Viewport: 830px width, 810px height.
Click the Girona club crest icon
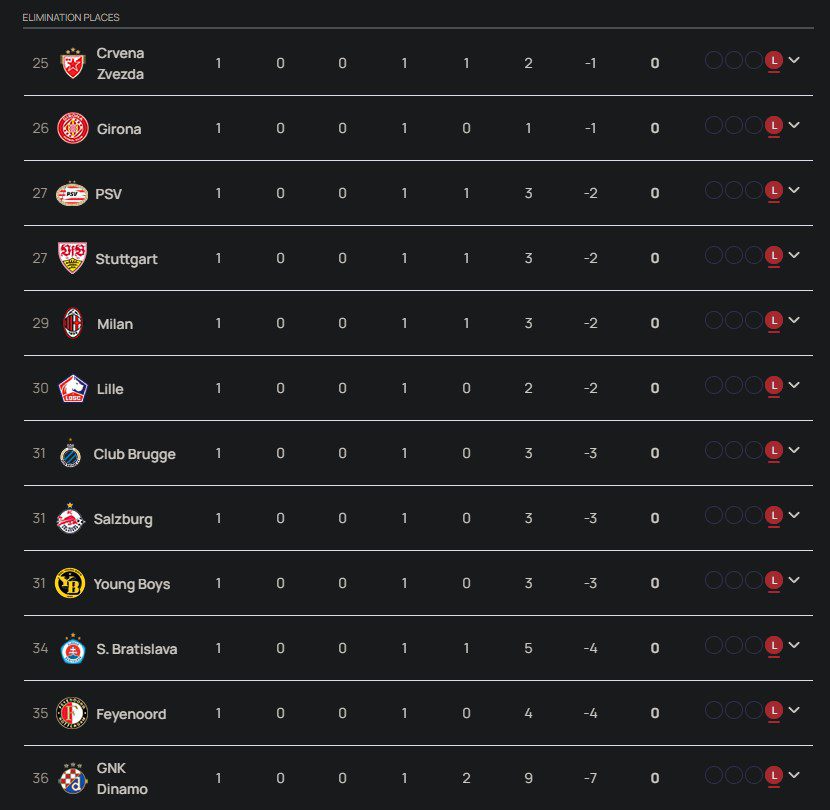click(72, 129)
